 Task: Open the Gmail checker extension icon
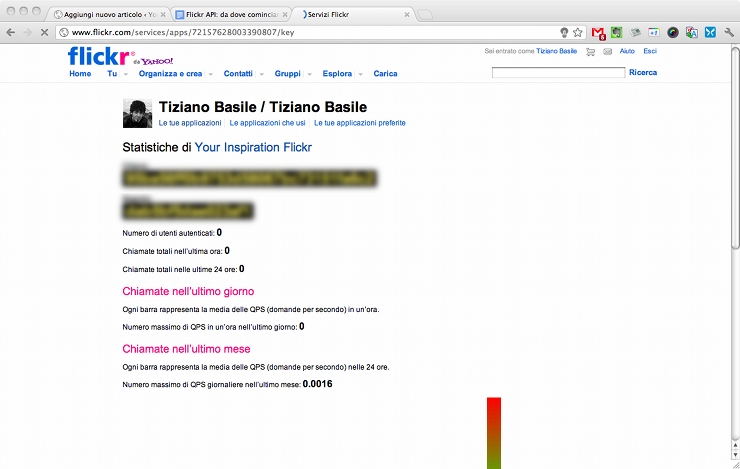click(x=598, y=33)
